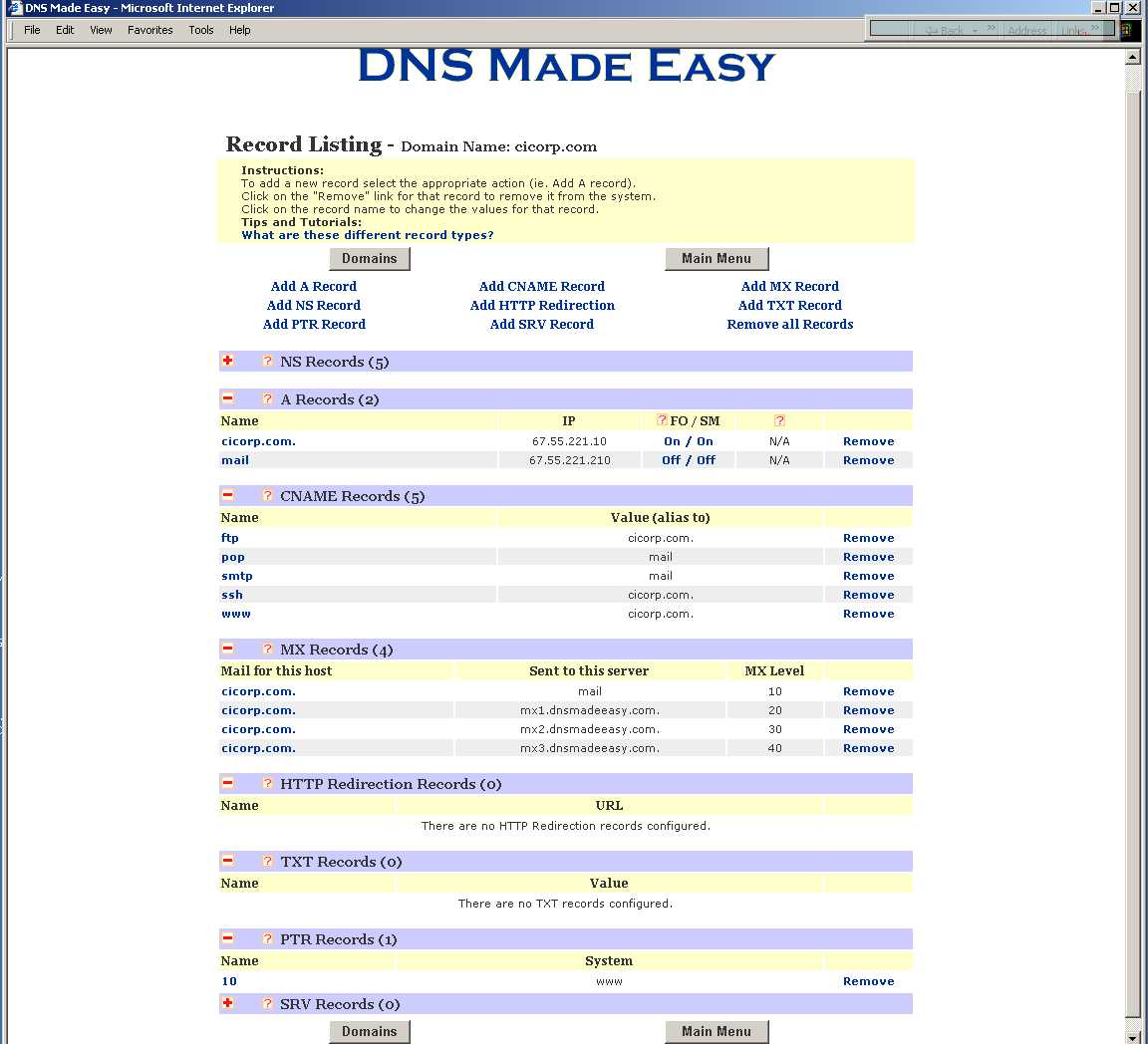
Task: Open the Help menu
Action: point(239,30)
